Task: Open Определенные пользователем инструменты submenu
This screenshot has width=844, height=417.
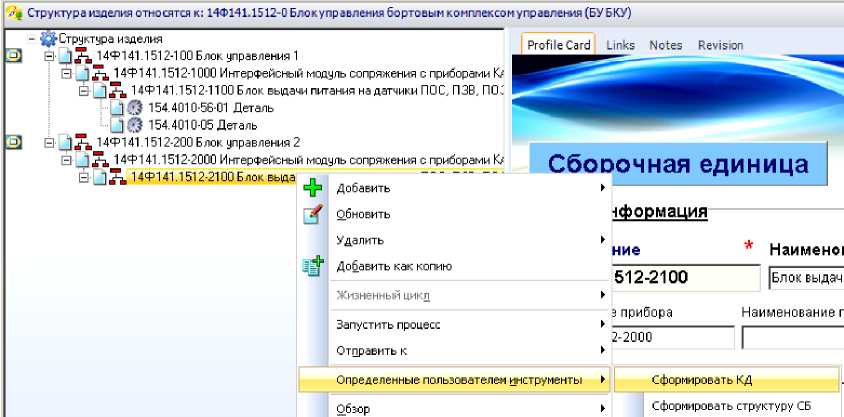Action: pyautogui.click(x=455, y=380)
